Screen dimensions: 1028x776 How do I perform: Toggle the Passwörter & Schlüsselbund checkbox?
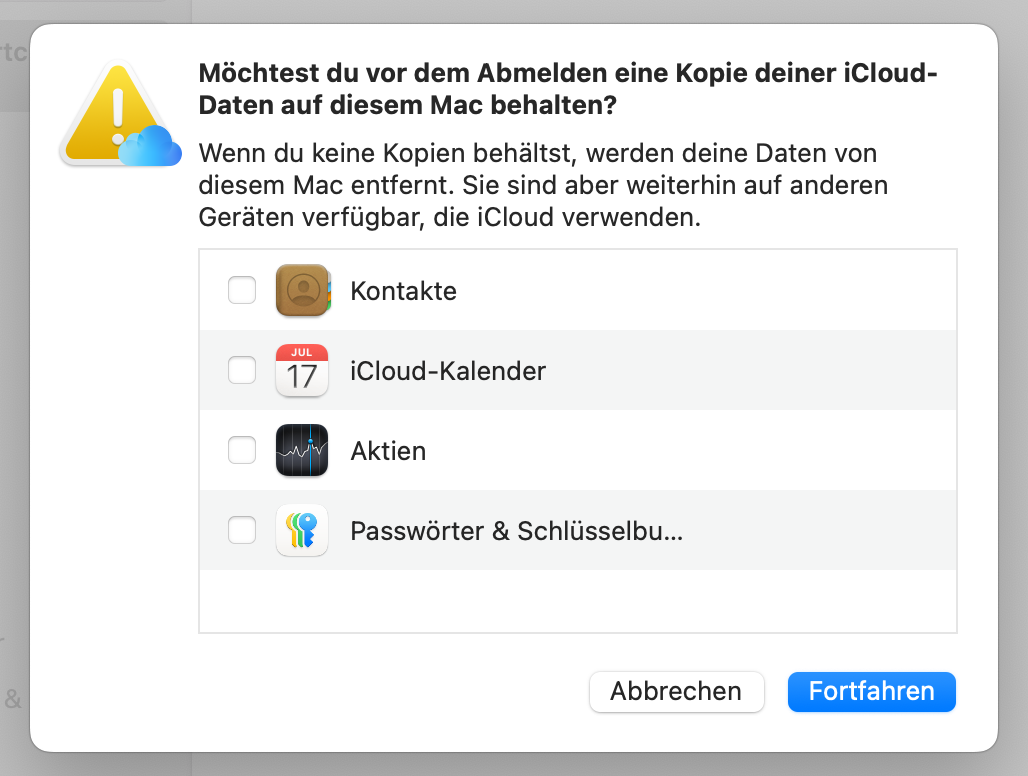(242, 530)
